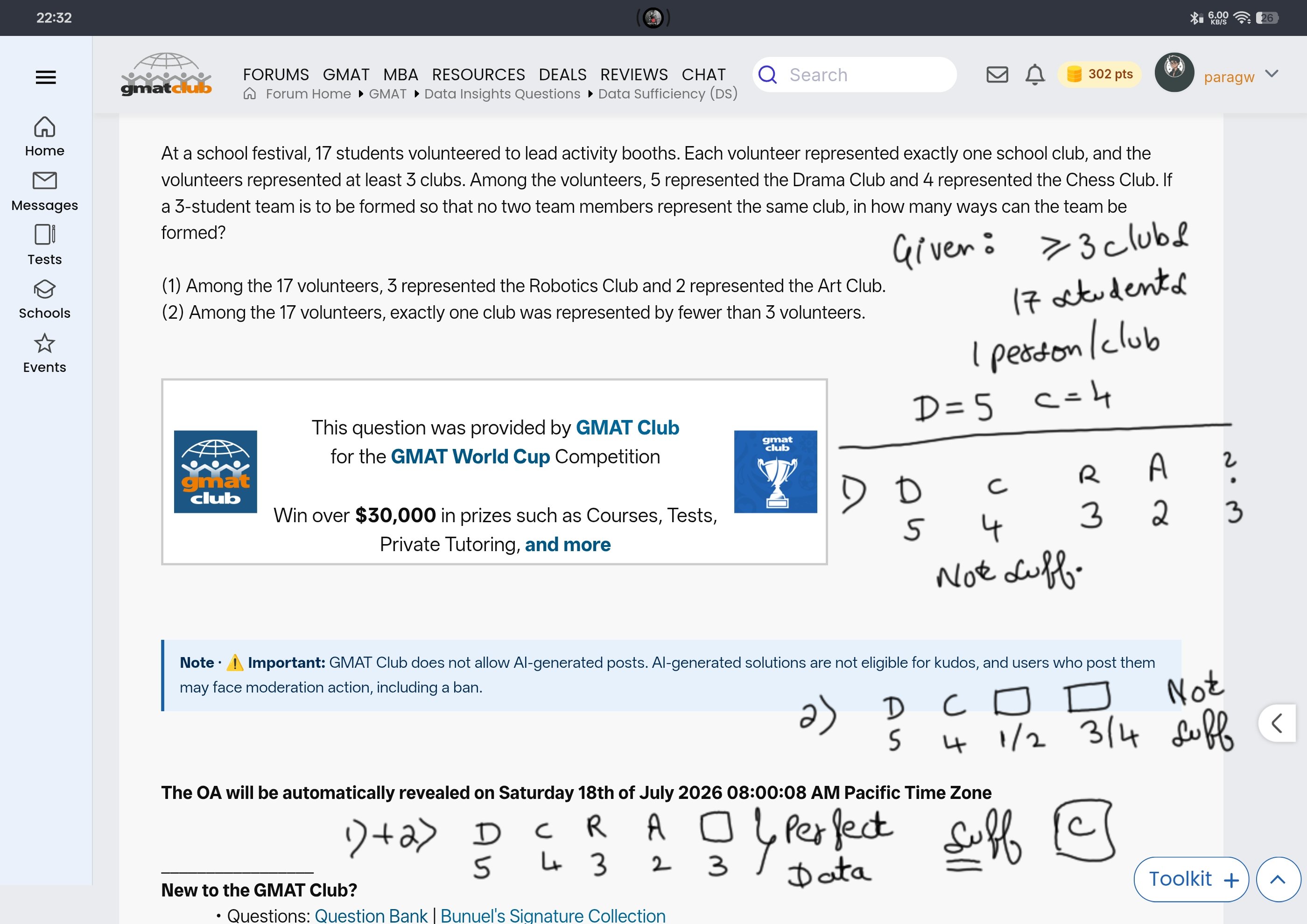Click the home icon in breadcrumbs
Viewport: 1307px width, 924px height.
(x=249, y=94)
